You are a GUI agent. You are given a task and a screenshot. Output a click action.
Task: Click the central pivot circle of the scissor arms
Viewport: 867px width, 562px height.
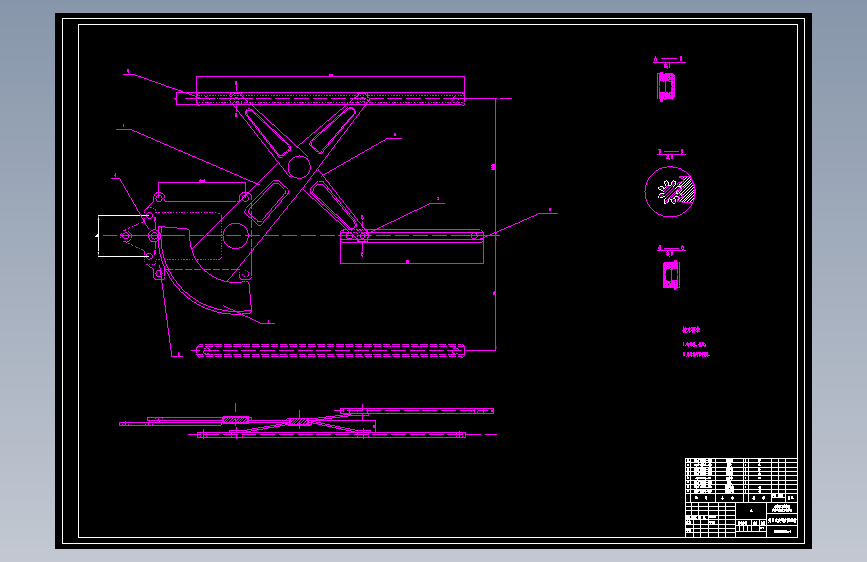(299, 167)
